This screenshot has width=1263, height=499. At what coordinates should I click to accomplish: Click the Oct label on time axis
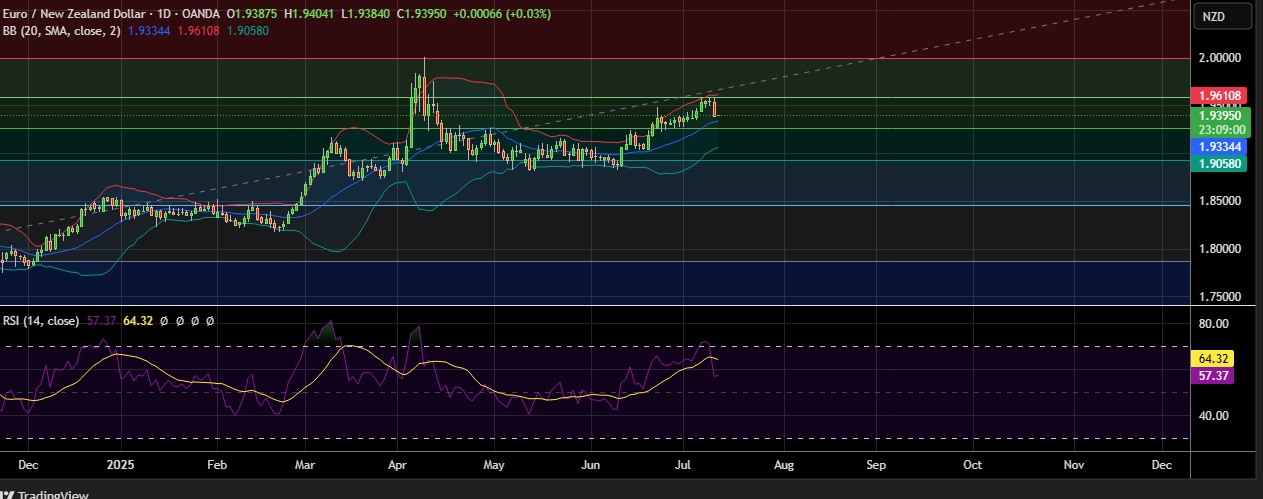click(x=971, y=465)
